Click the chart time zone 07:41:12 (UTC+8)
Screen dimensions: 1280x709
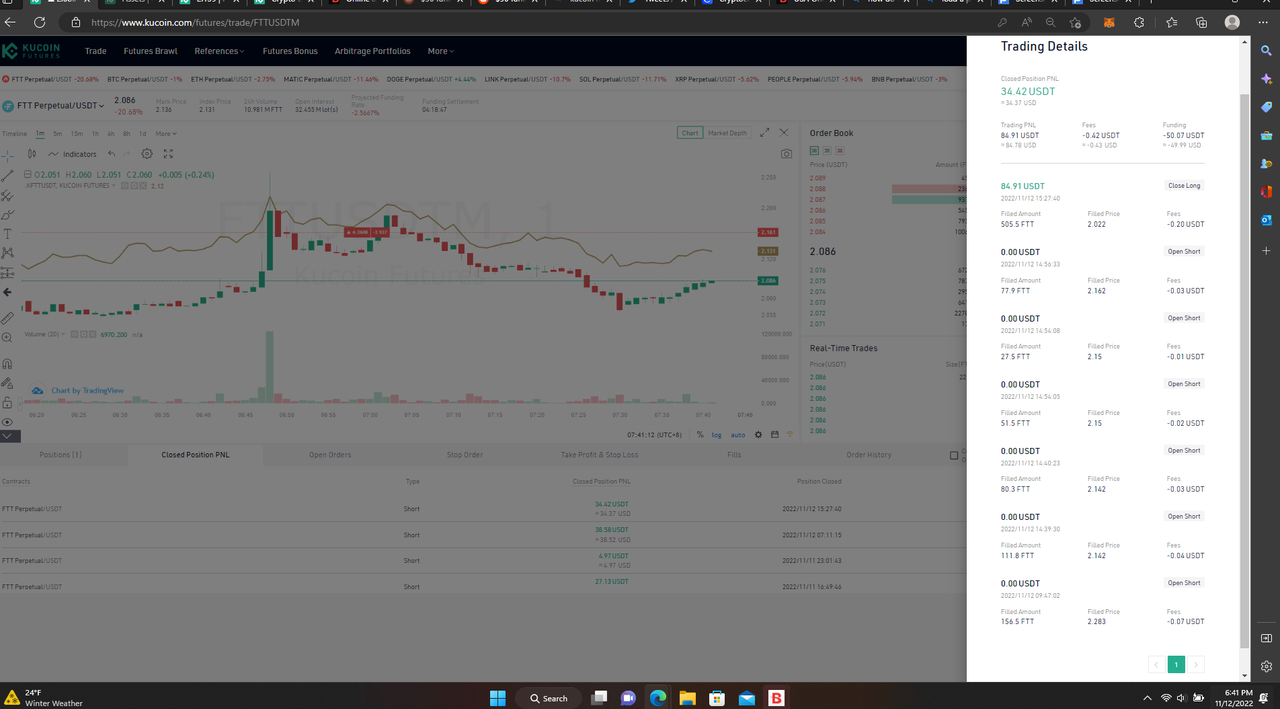pyautogui.click(x=654, y=435)
